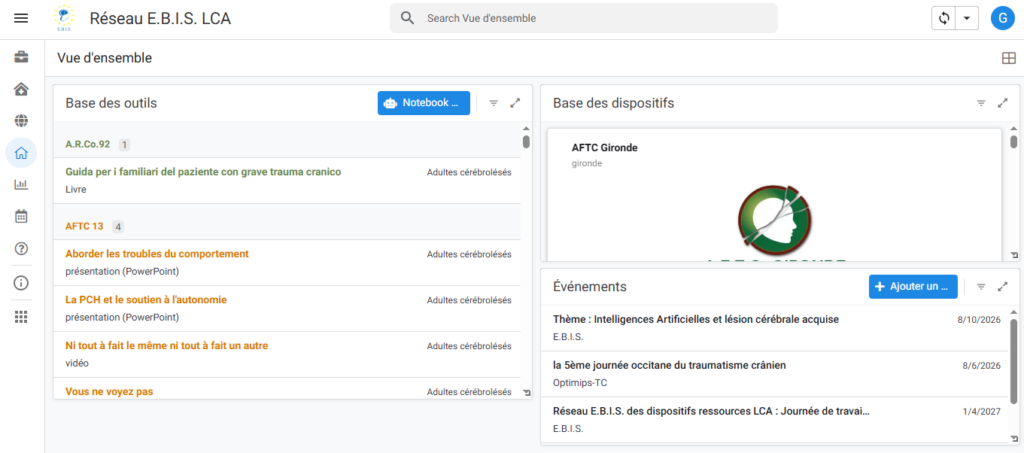Viewport: 1024px width, 453px height.
Task: Click the gironde subtitle text
Action: pos(586,163)
